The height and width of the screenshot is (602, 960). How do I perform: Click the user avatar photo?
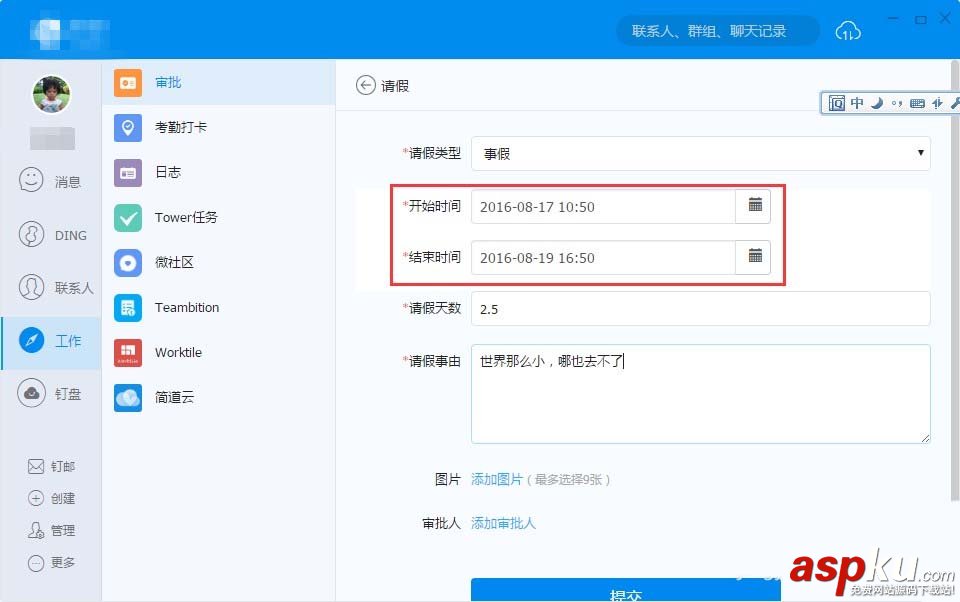click(51, 95)
